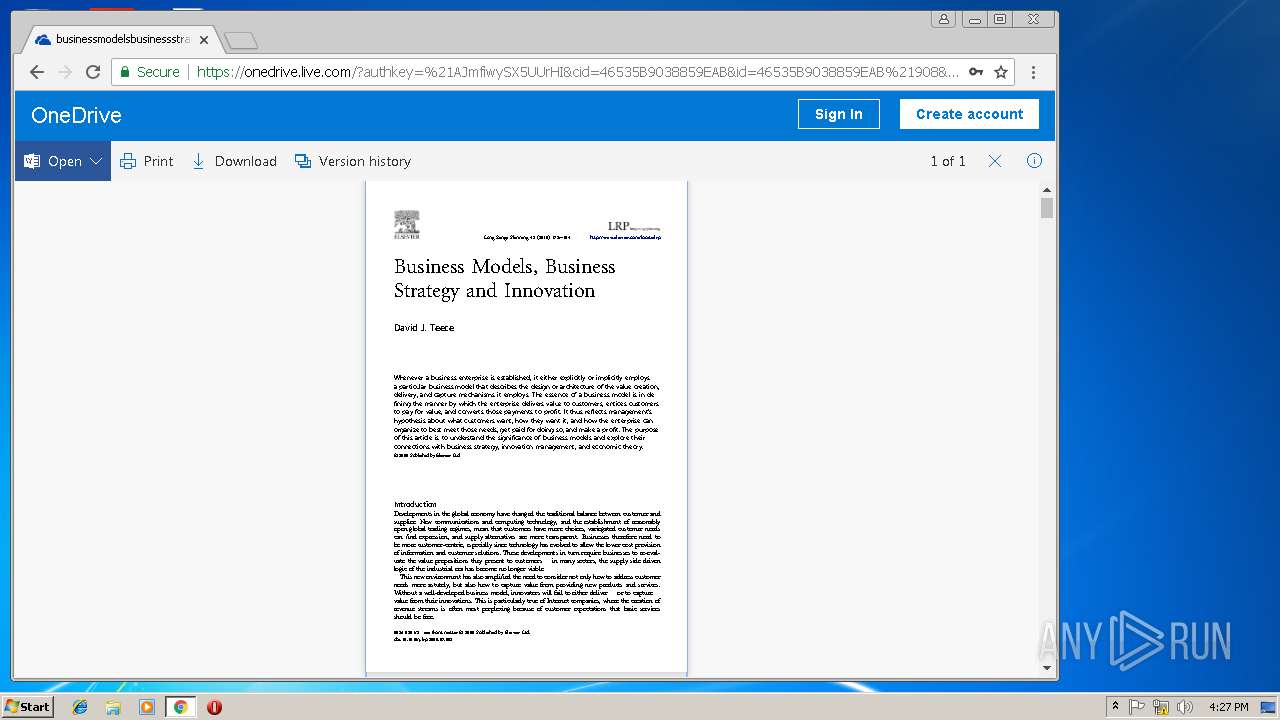Click the address bar URL
The height and width of the screenshot is (720, 1280).
577,72
